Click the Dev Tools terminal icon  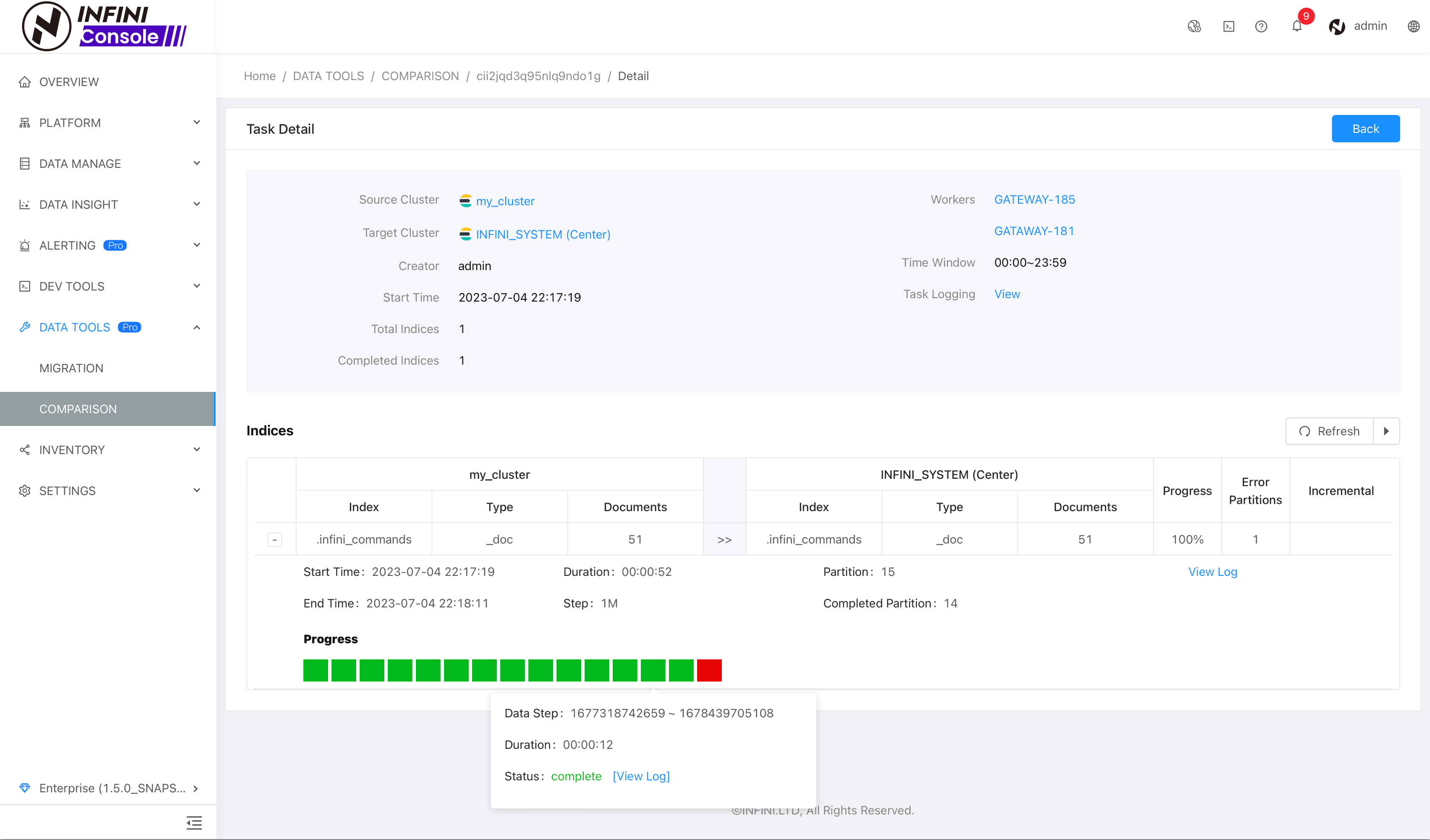click(x=24, y=286)
